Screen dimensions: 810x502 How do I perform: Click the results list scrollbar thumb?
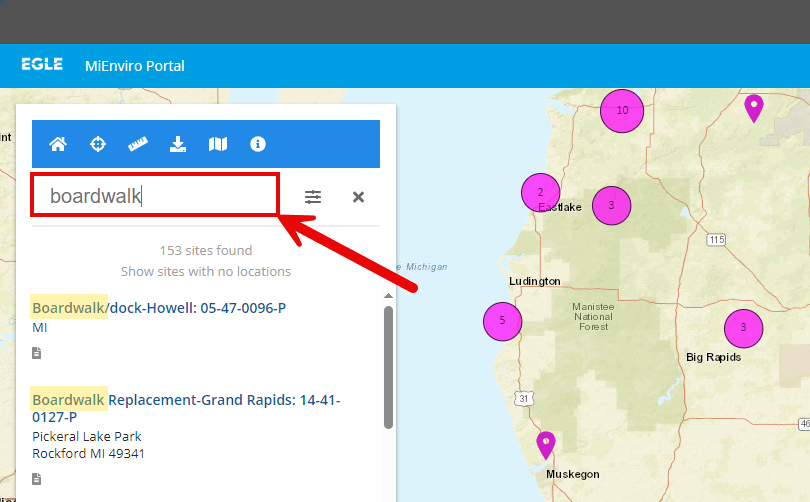(388, 367)
